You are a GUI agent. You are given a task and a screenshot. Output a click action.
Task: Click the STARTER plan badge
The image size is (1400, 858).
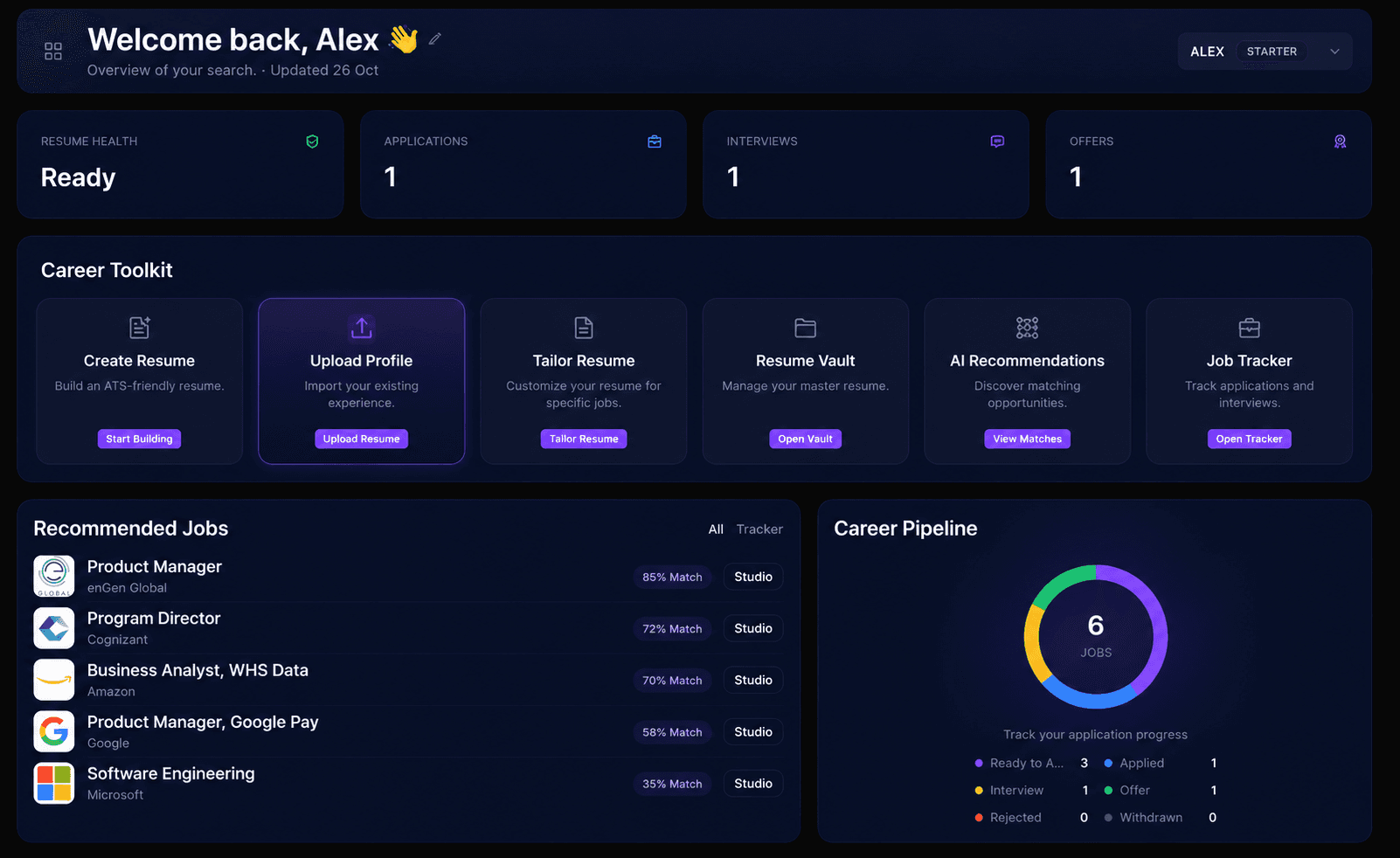1272,52
